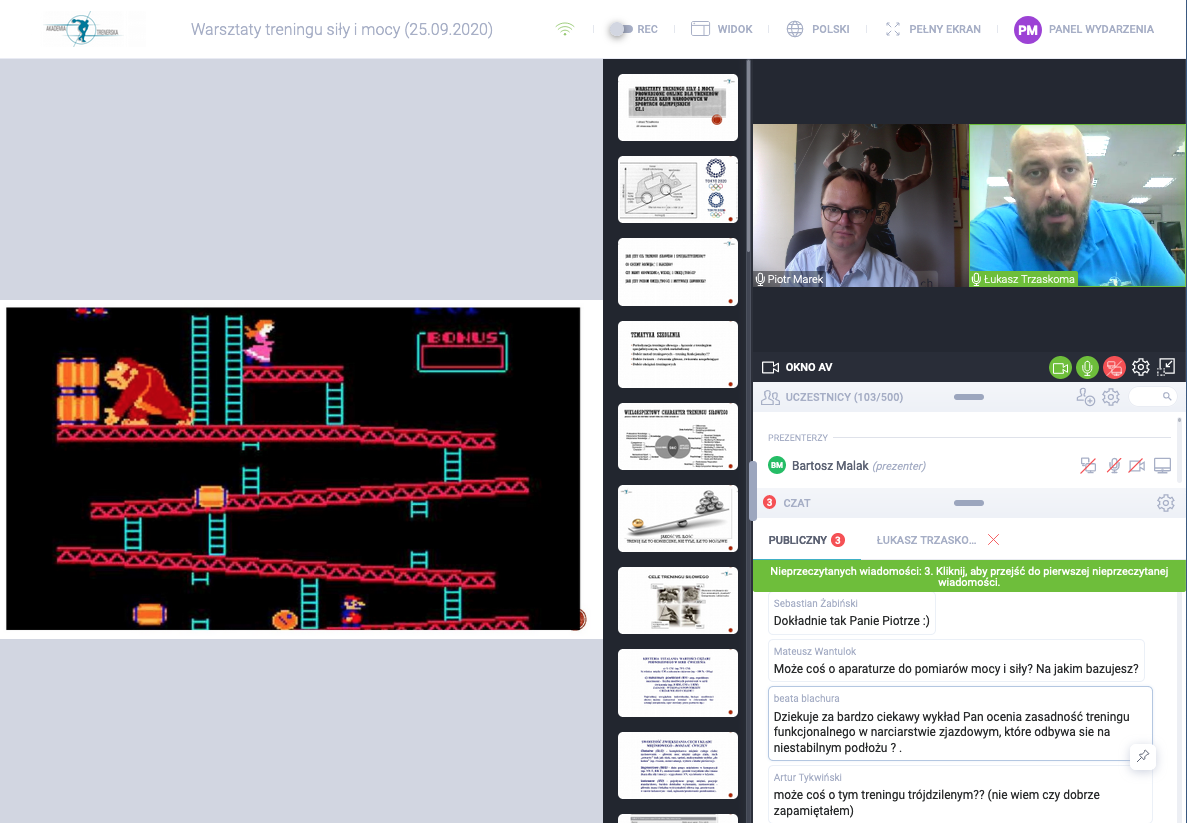Switch to ŁUKASZ TRZASKO... private chat tab
This screenshot has width=1187, height=823.
[926, 540]
